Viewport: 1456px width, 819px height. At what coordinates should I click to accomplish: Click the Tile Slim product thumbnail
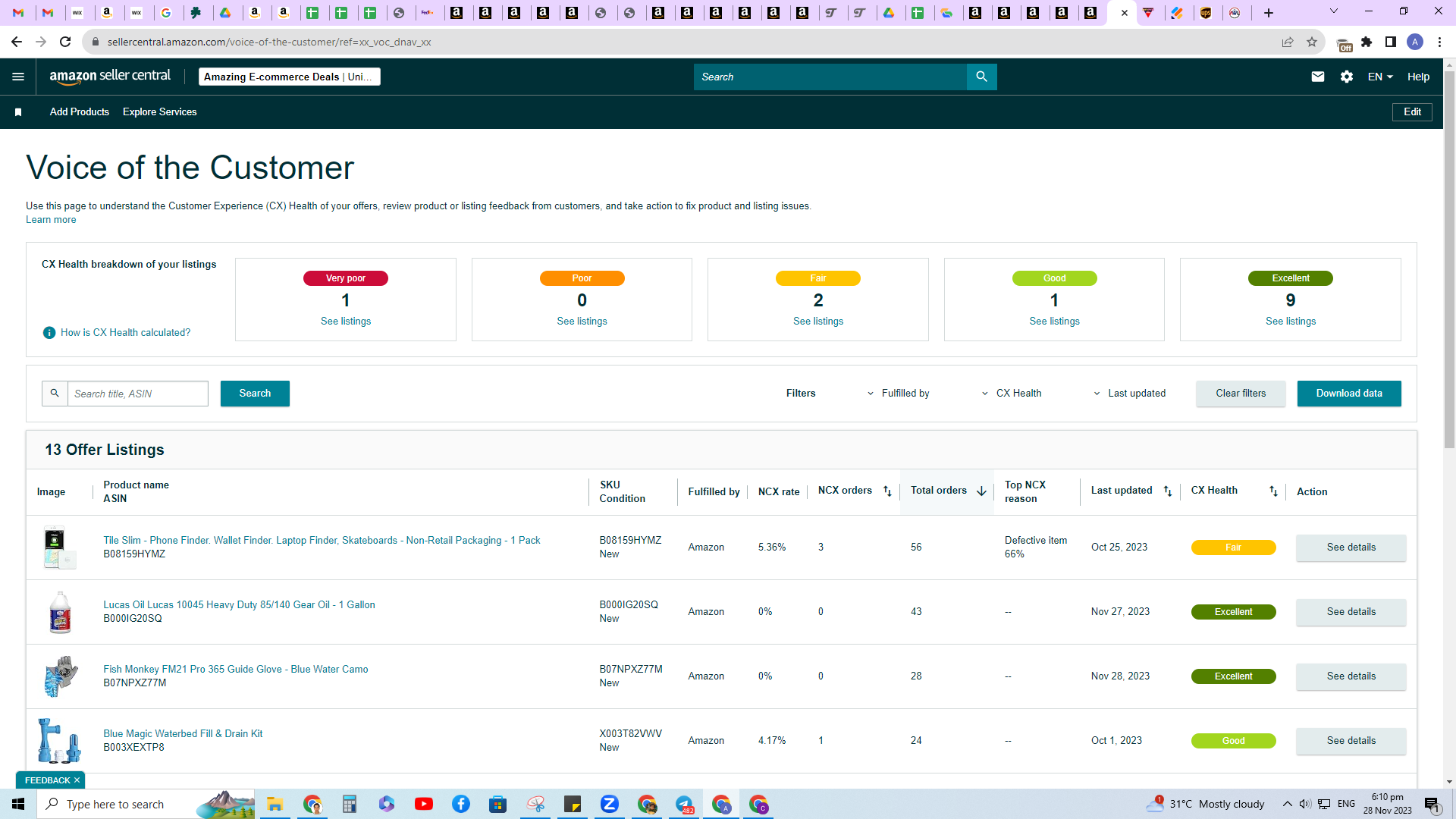58,548
